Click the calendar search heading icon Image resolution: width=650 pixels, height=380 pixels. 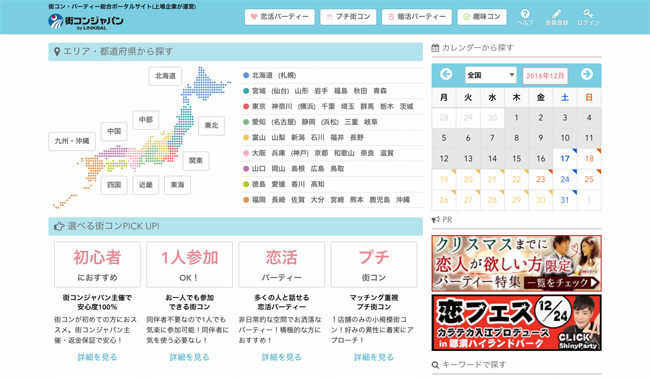point(435,48)
